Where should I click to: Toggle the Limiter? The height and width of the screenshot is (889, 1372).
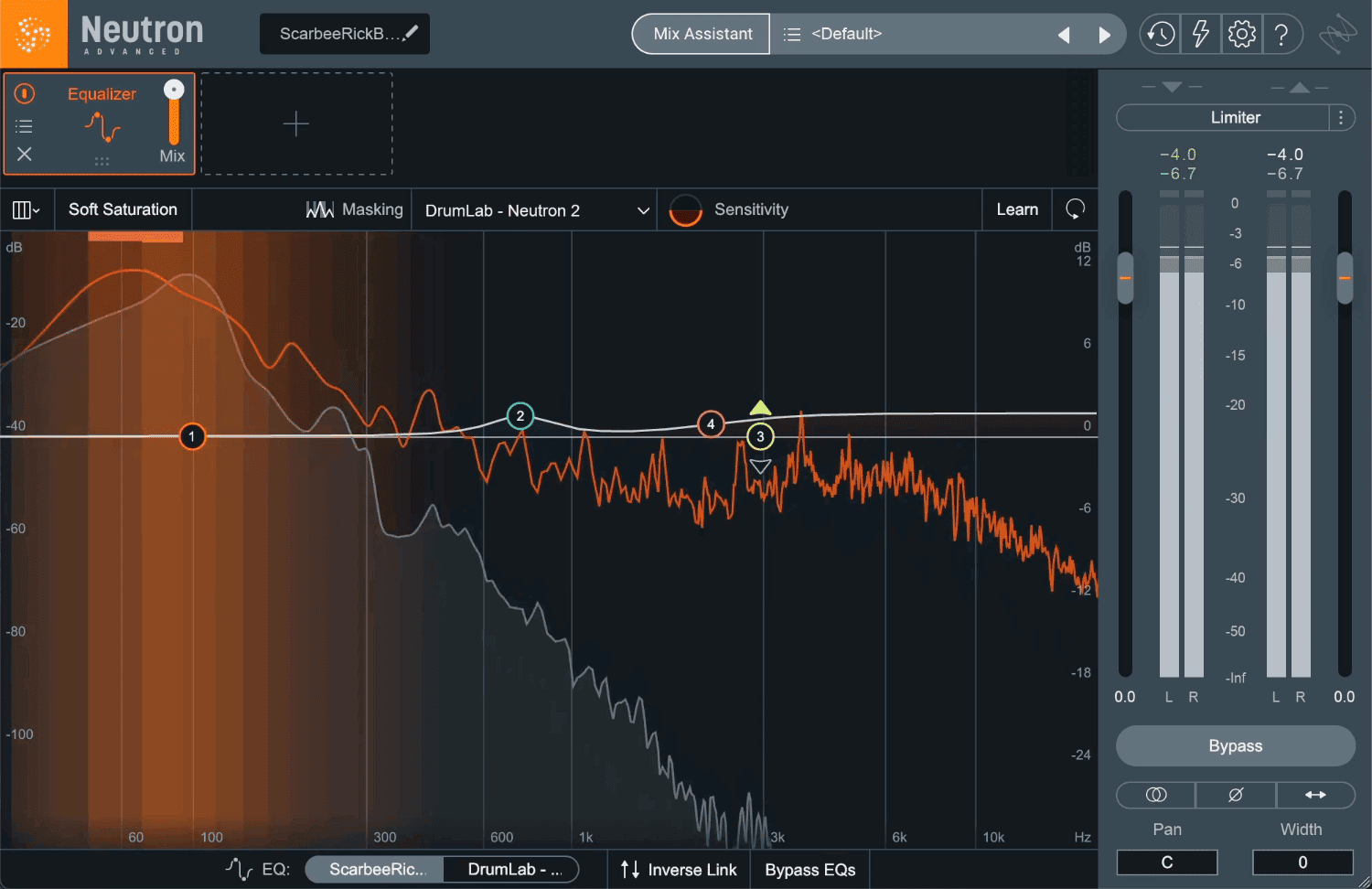click(x=1223, y=117)
